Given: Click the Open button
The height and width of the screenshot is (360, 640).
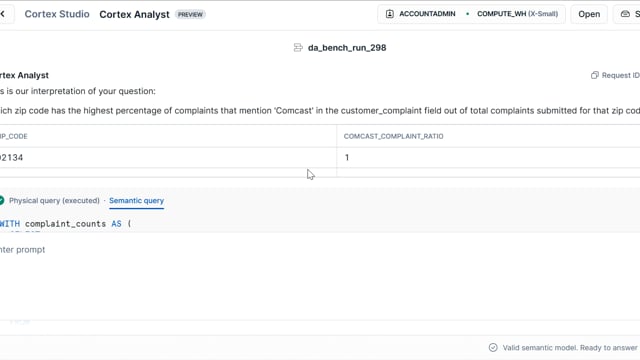Looking at the screenshot, I should point(589,14).
